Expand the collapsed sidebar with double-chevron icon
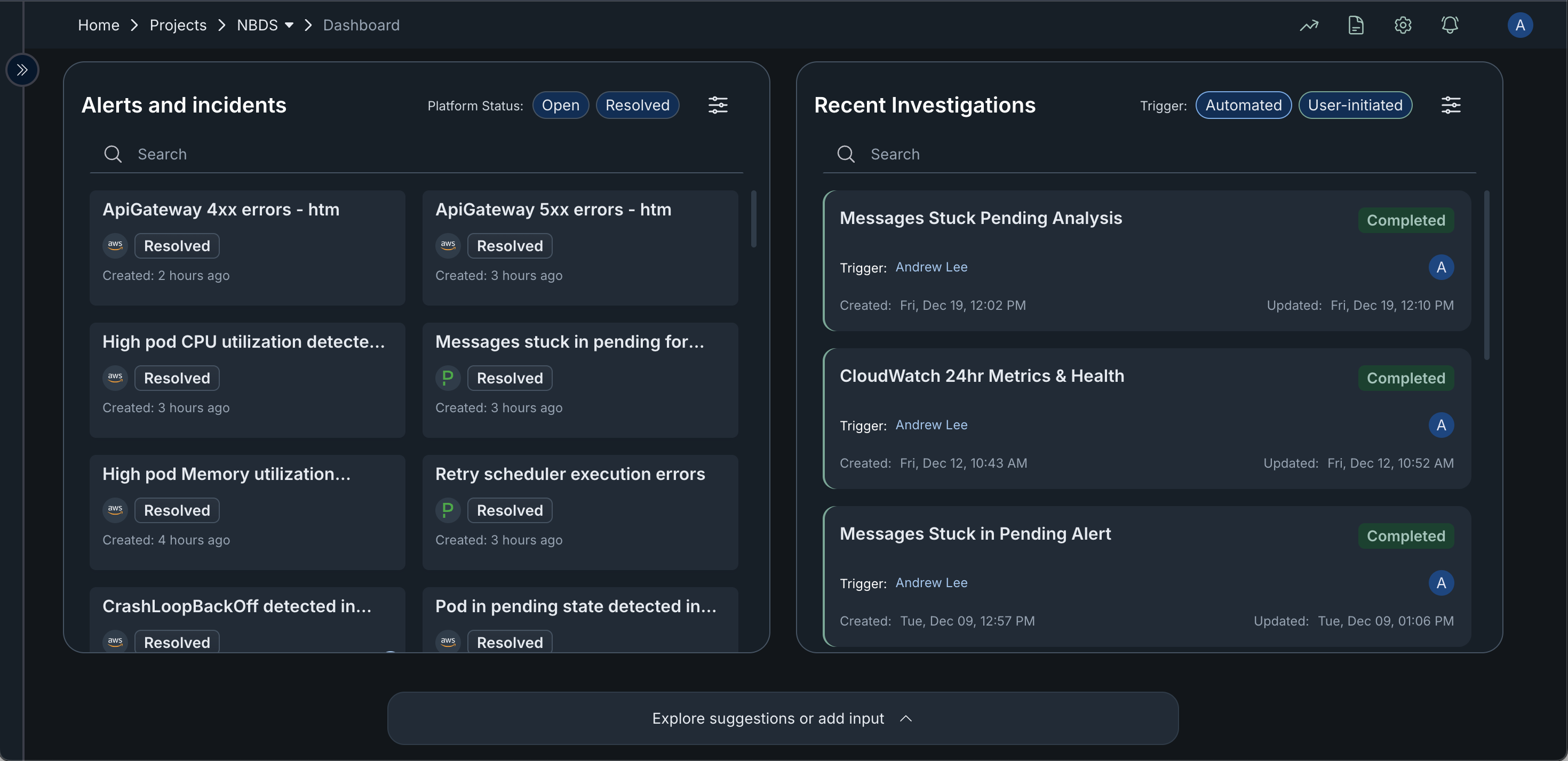The height and width of the screenshot is (761, 1568). tap(22, 70)
